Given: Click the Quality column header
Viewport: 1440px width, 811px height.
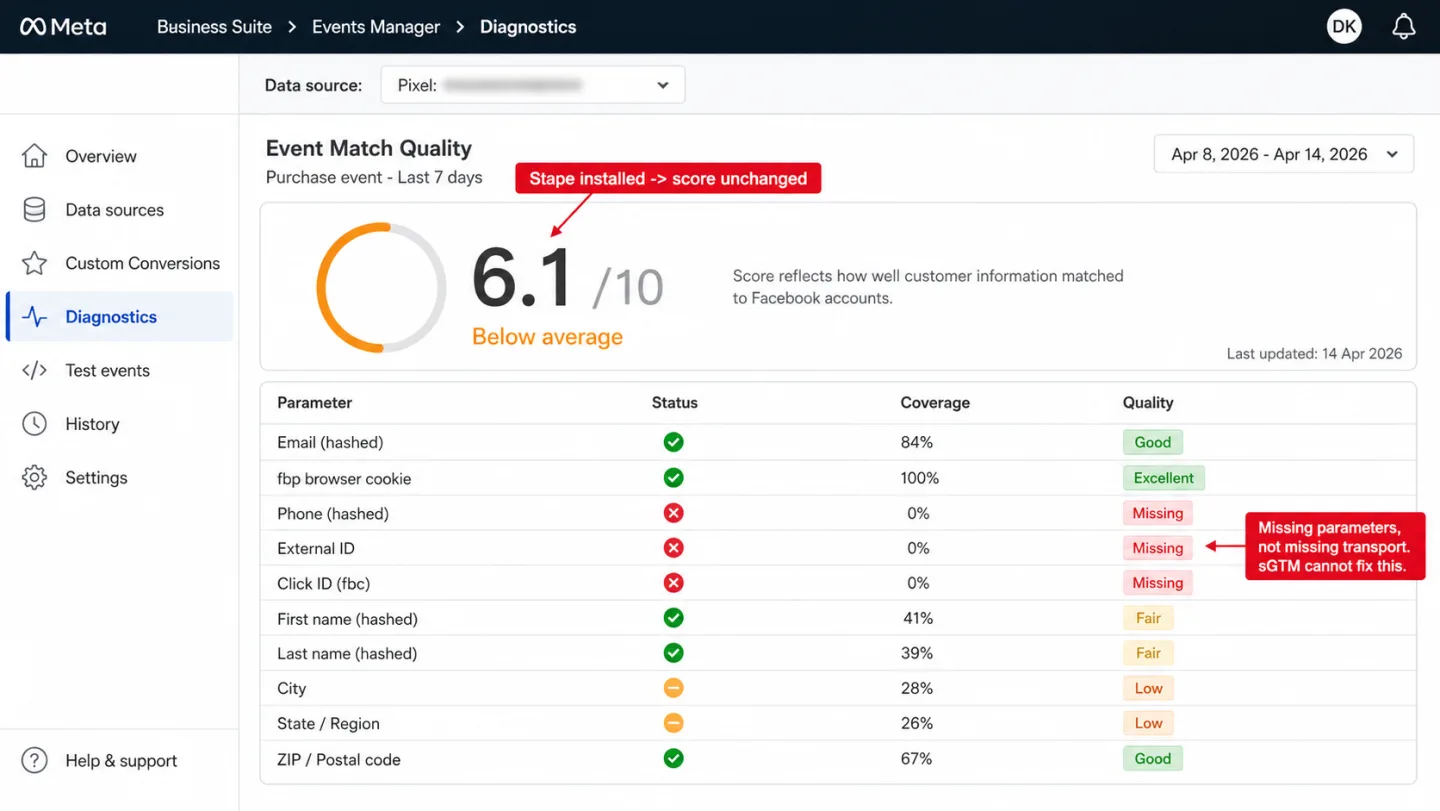Looking at the screenshot, I should [1148, 403].
